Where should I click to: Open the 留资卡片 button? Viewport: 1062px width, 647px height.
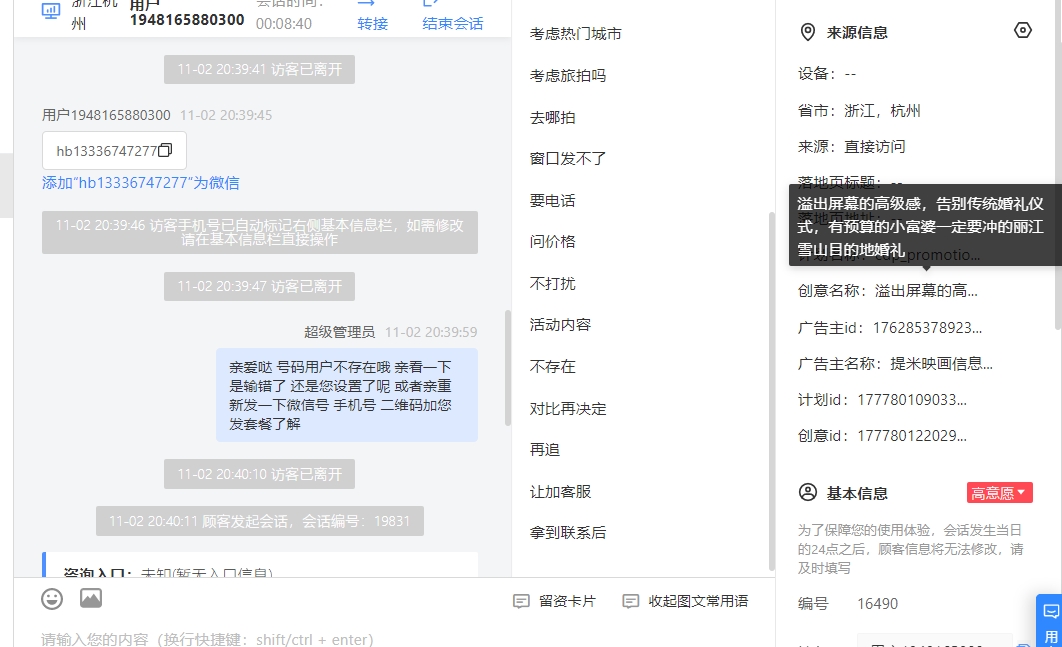[555, 602]
